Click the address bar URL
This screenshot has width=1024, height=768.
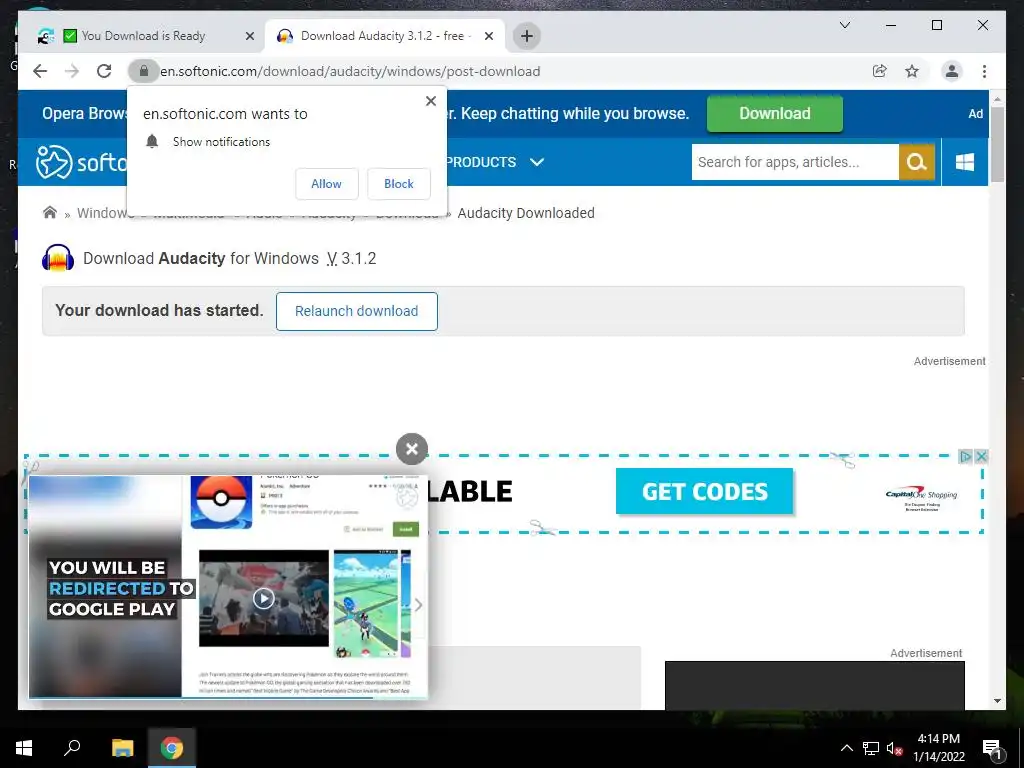click(x=350, y=71)
